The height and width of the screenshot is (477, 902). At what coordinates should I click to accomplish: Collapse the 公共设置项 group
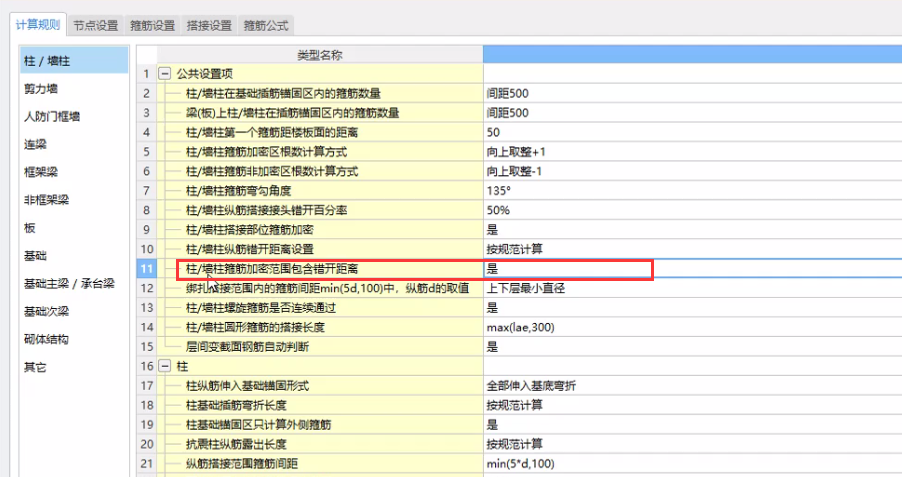164,74
